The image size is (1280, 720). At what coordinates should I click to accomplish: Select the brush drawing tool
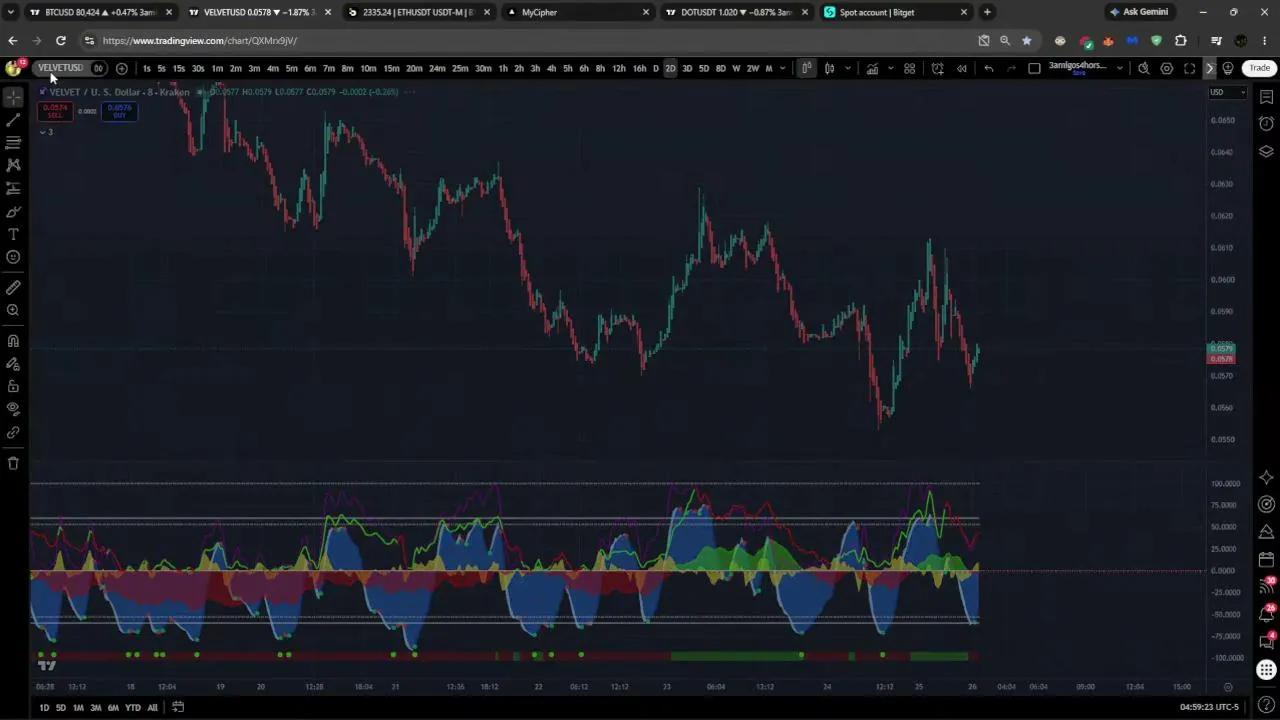(13, 211)
